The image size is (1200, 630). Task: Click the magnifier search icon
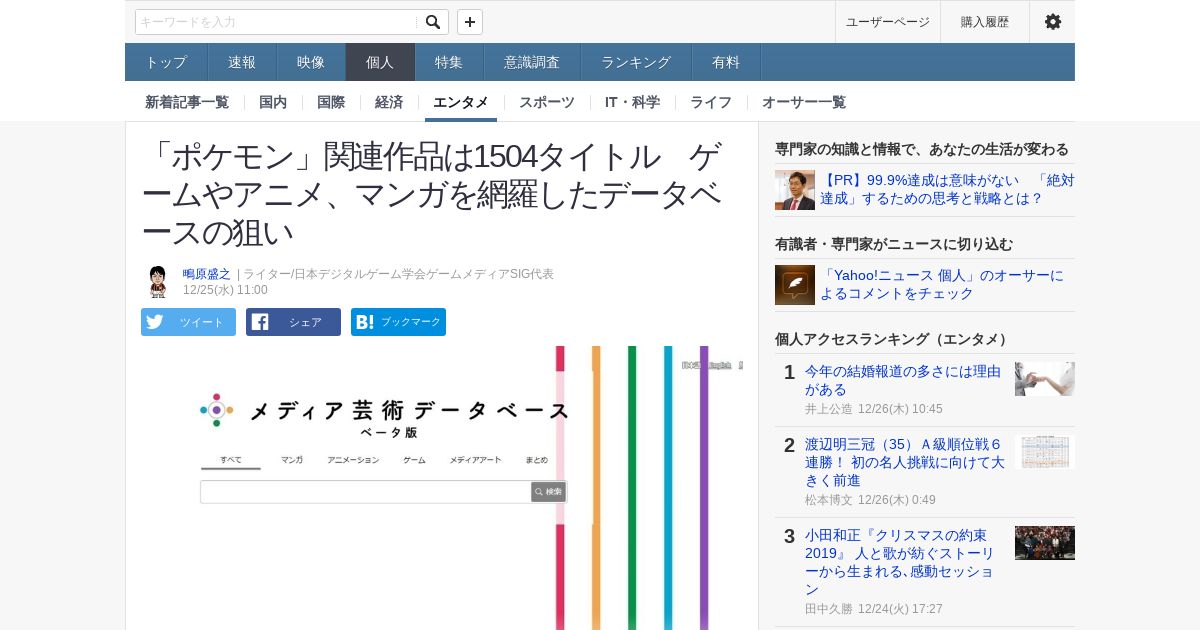point(432,22)
